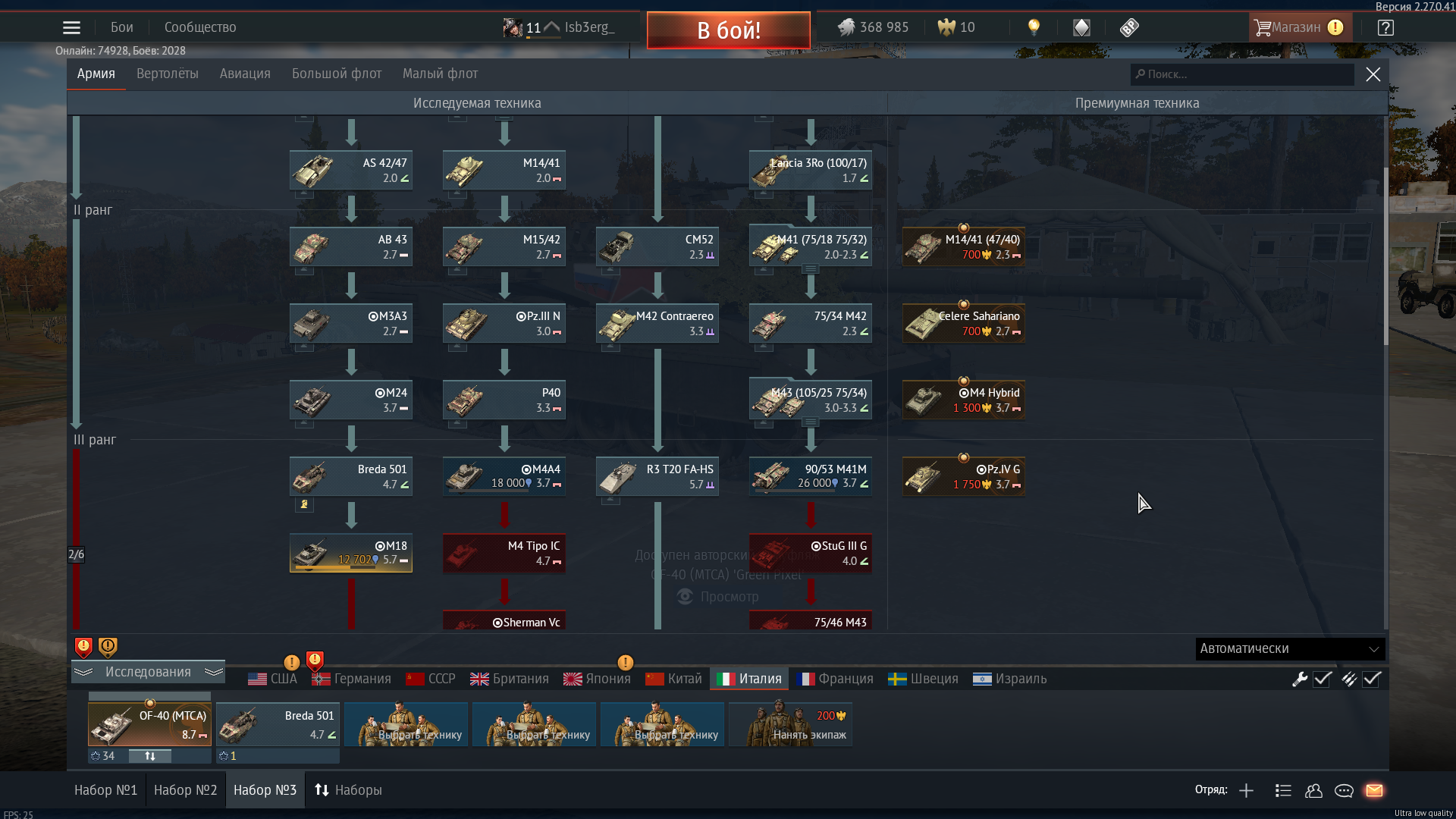Screen dimensions: 1456x819
Task: Switch to the Малый флот tab
Action: pos(440,74)
